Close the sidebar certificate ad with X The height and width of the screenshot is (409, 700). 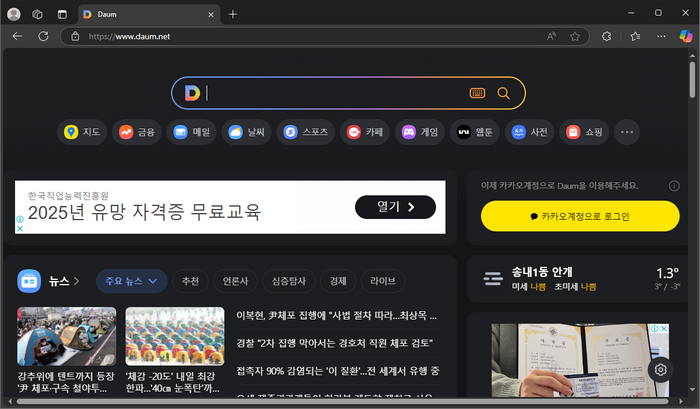(664, 329)
